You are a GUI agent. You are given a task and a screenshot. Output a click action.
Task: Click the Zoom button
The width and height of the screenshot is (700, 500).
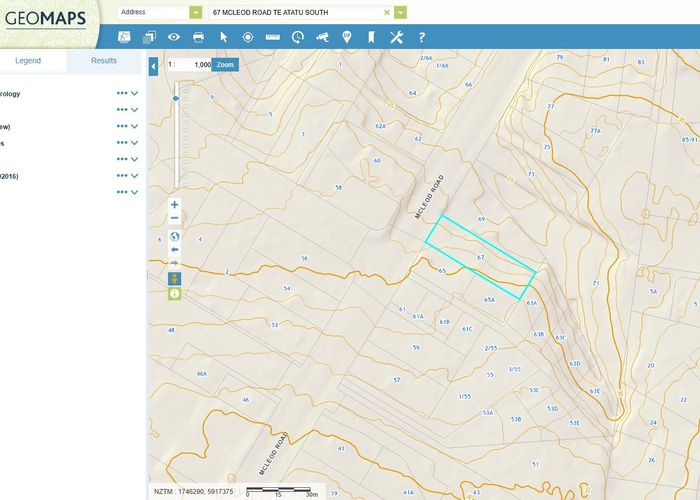226,64
